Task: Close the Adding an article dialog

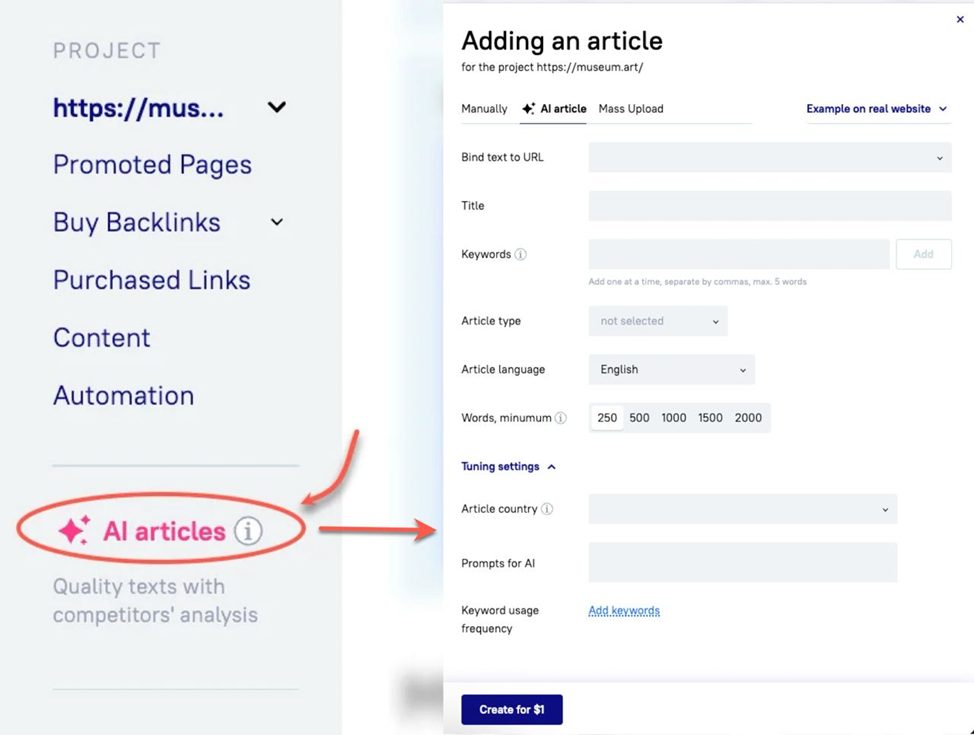Action: point(960,19)
